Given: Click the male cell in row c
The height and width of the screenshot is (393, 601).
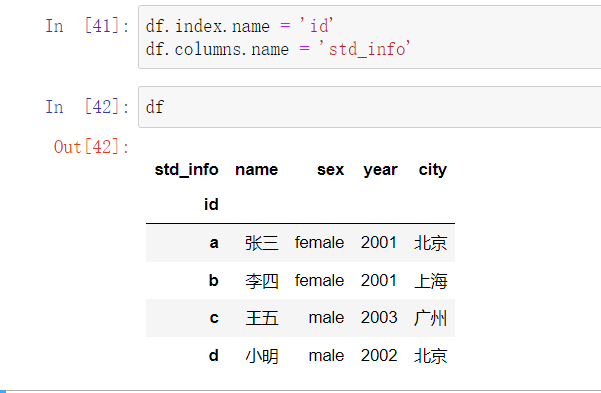Looking at the screenshot, I should 326,318.
